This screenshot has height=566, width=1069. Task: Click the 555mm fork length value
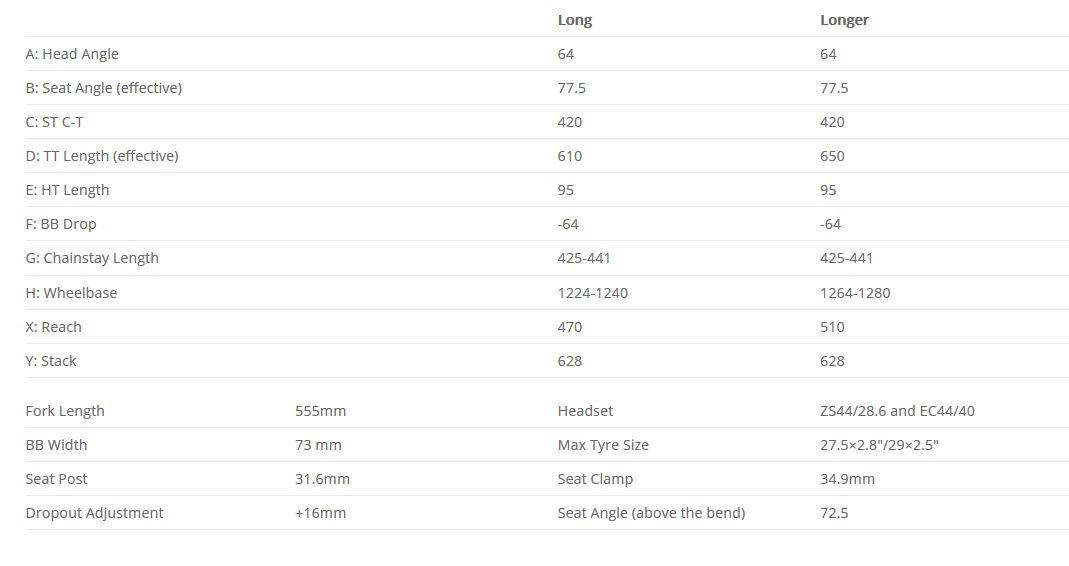tap(320, 411)
